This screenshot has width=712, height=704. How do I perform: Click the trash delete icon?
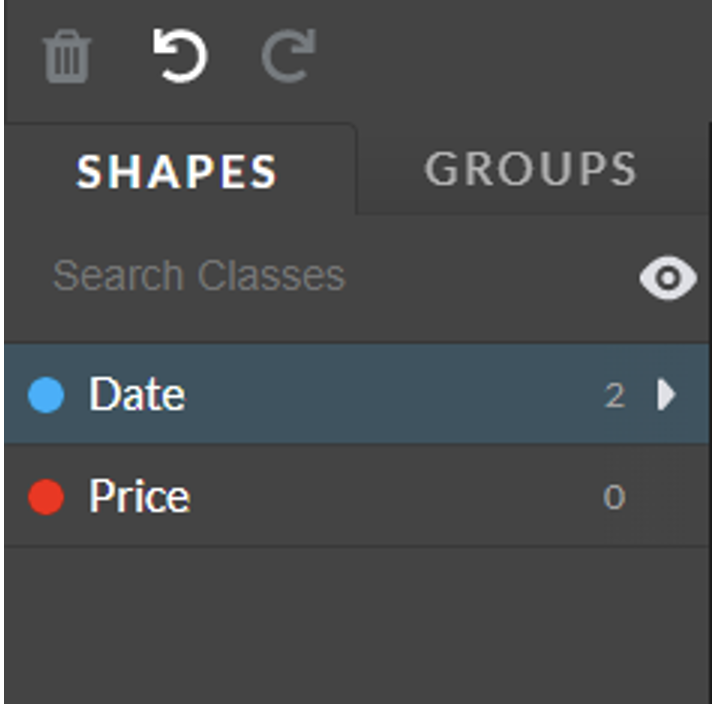(67, 56)
